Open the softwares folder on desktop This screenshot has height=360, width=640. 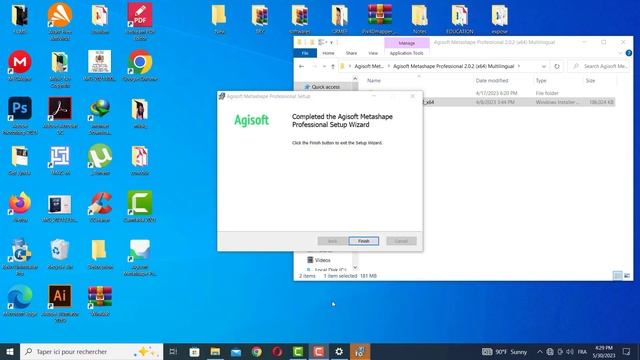(300, 19)
